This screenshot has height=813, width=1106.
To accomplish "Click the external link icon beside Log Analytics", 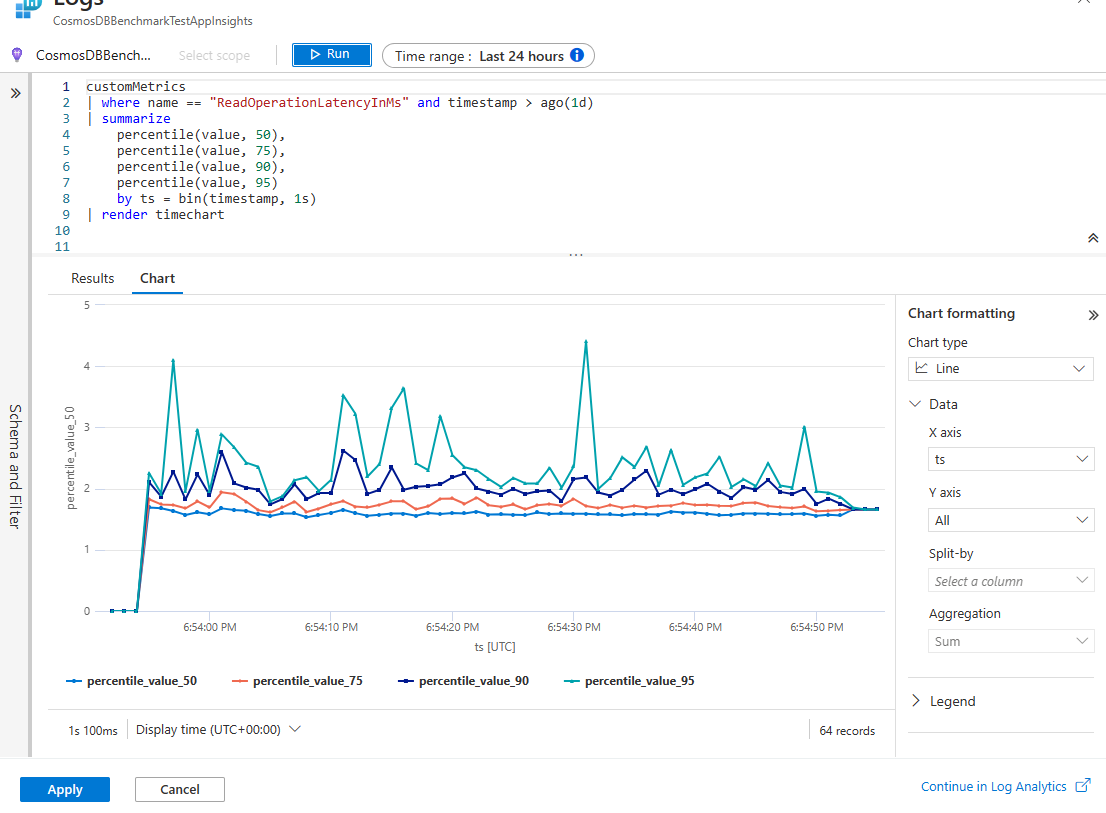I will 1083,786.
